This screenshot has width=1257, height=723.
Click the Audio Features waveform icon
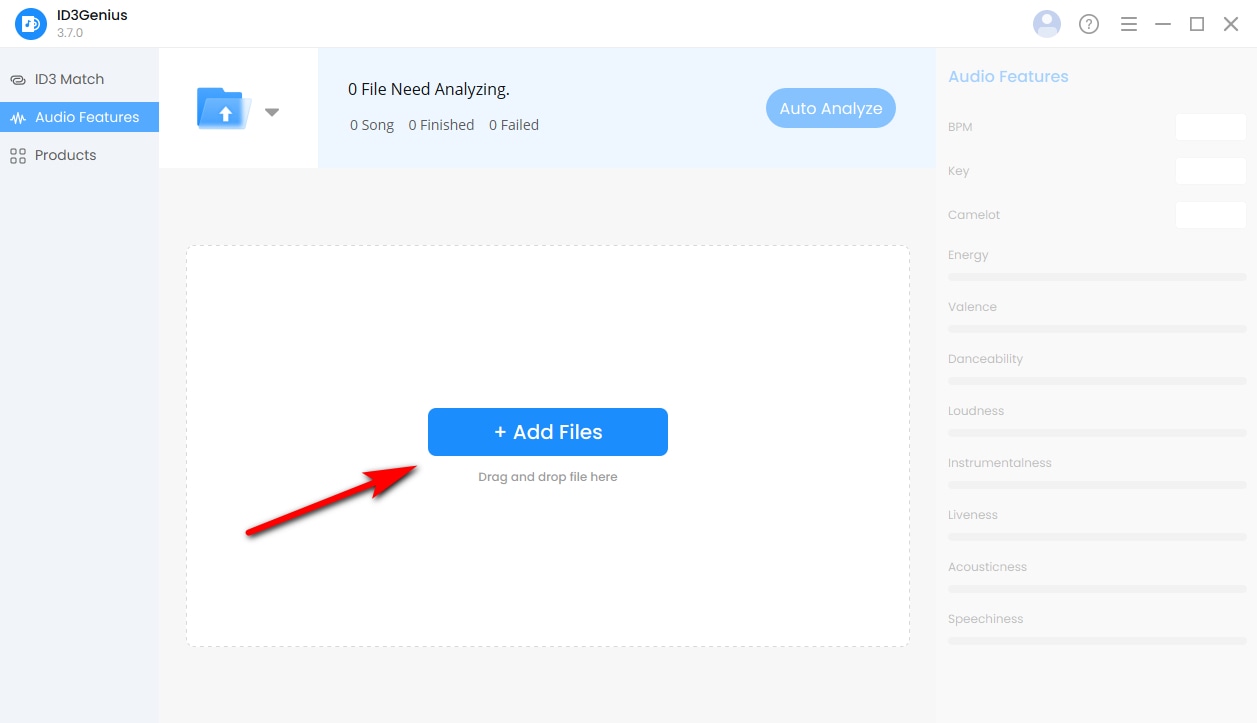[17, 118]
